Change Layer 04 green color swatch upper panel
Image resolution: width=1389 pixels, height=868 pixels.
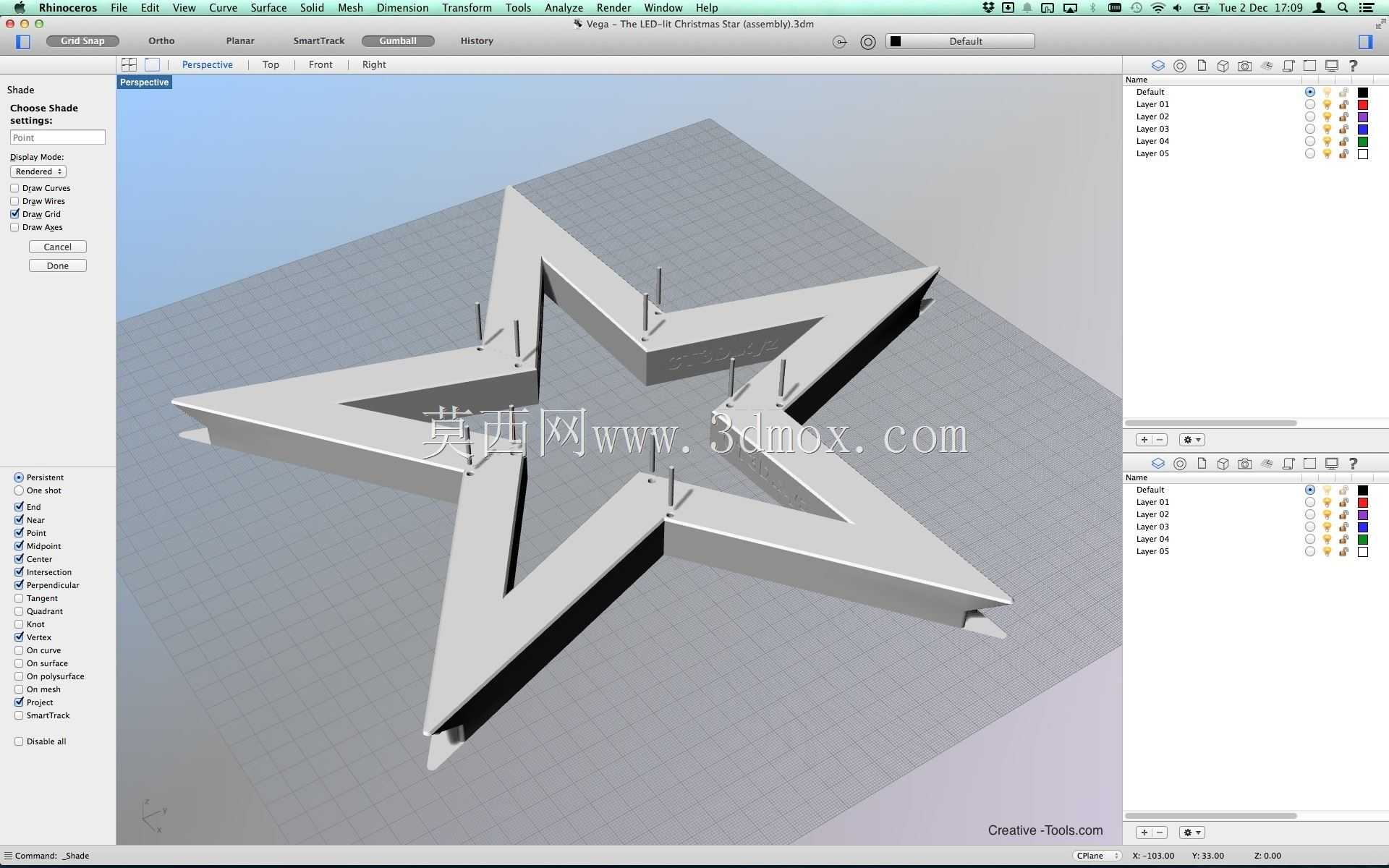[1363, 142]
